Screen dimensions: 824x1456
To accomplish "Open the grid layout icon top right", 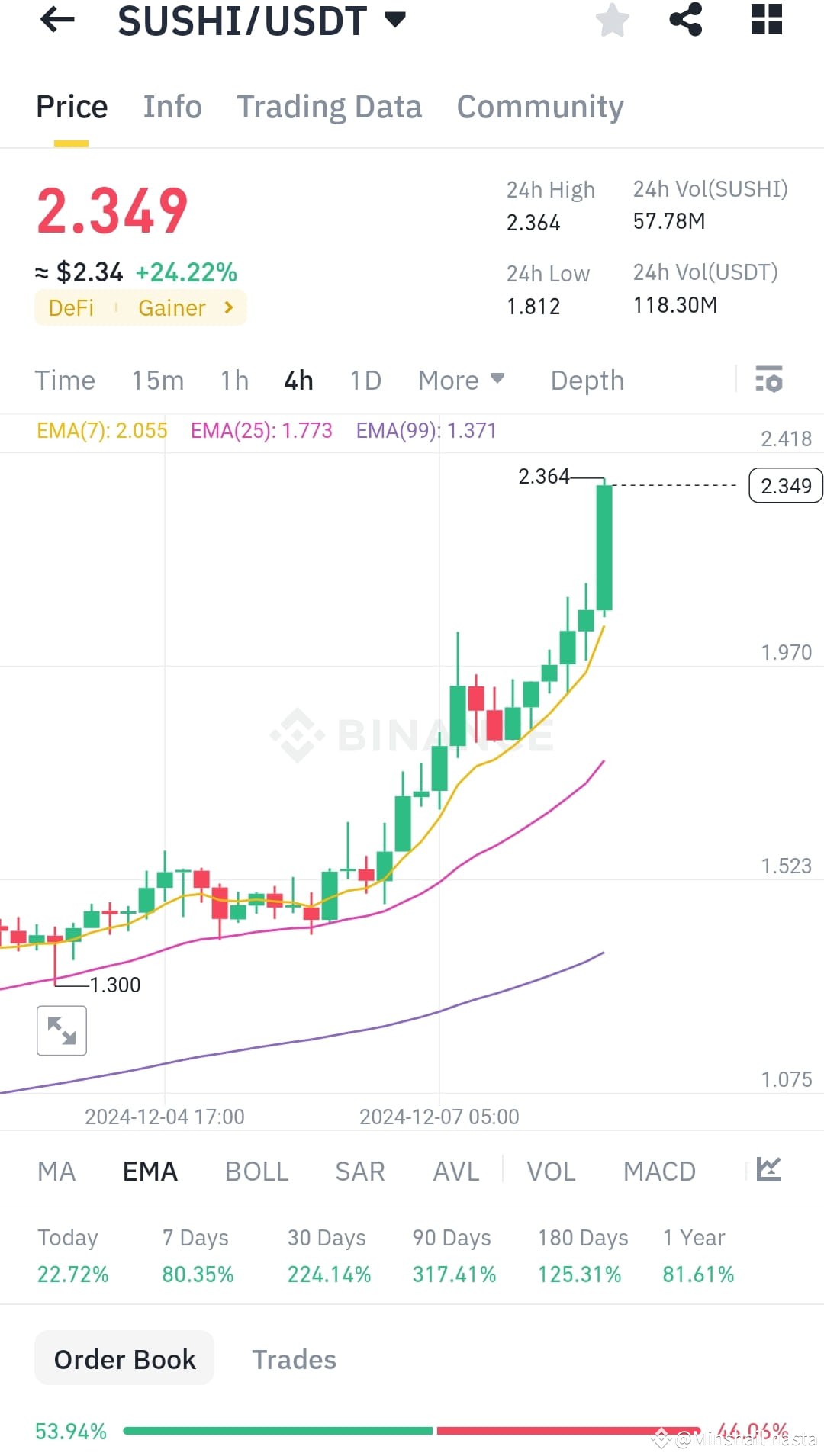I will click(x=765, y=21).
